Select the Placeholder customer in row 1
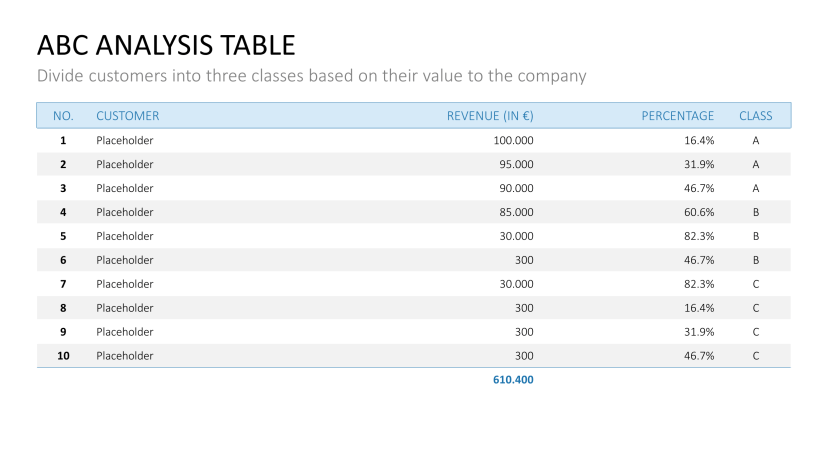This screenshot has width=829, height=466. [125, 141]
